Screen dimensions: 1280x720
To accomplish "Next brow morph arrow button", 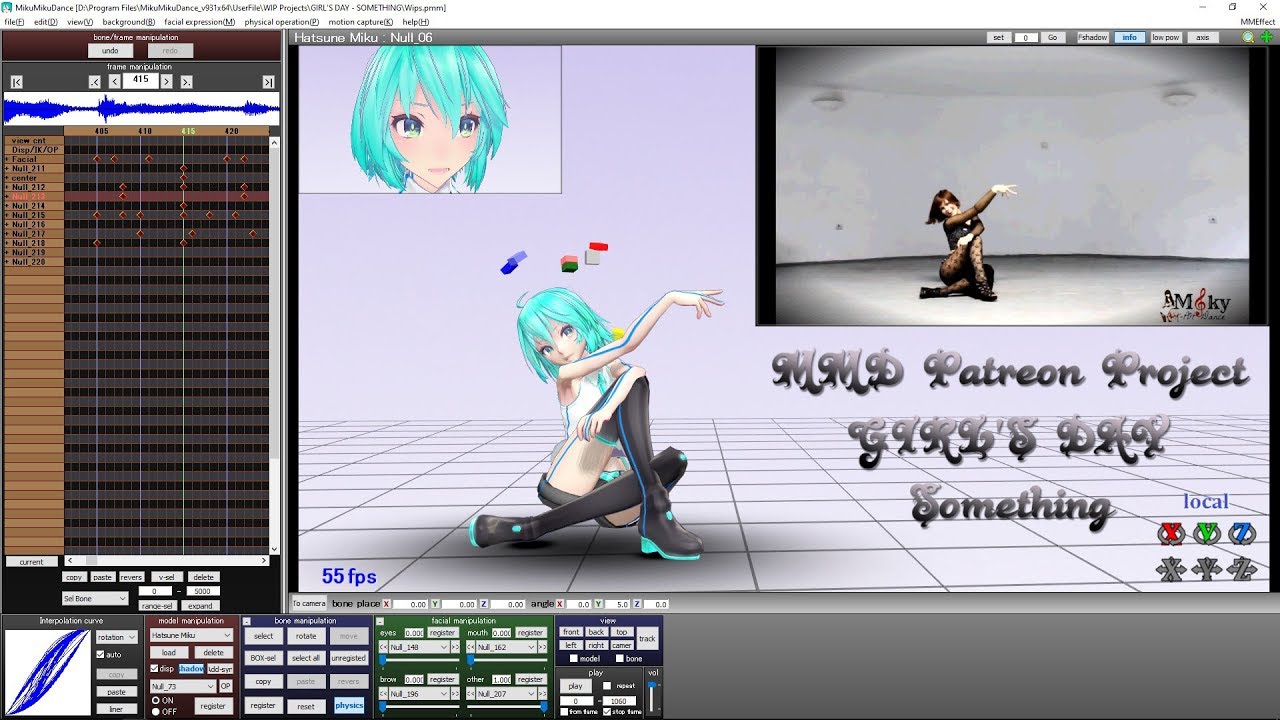I will point(456,693).
